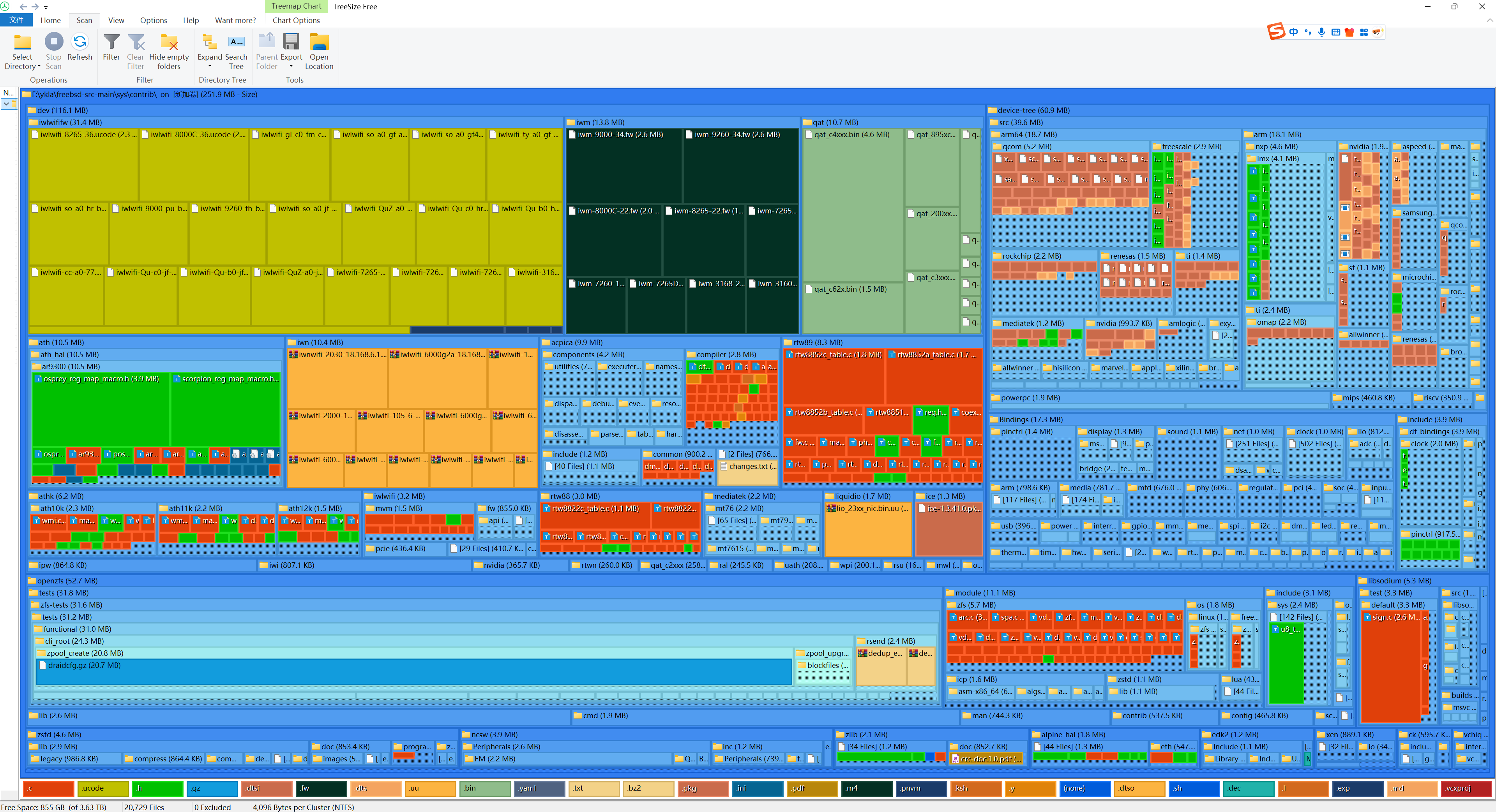Viewport: 1496px width, 812px height.
Task: Click the Search Tree icon
Action: tap(237, 42)
